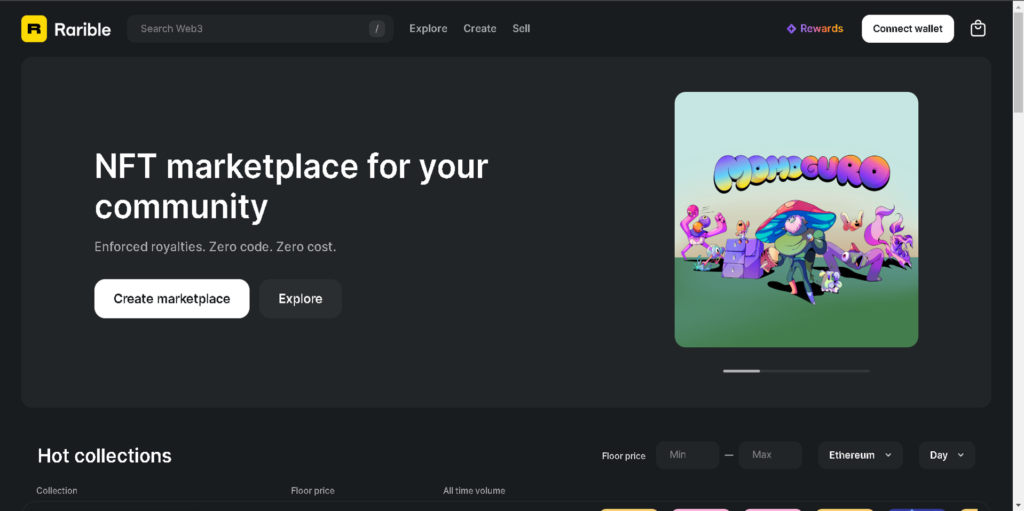Open the Explore menu in top navigation

tap(428, 29)
